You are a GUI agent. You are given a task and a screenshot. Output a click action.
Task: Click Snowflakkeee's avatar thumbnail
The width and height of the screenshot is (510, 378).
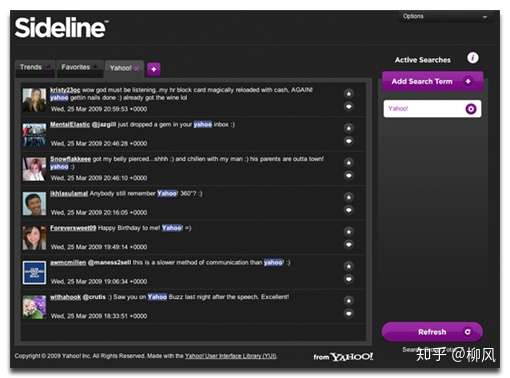(x=34, y=169)
